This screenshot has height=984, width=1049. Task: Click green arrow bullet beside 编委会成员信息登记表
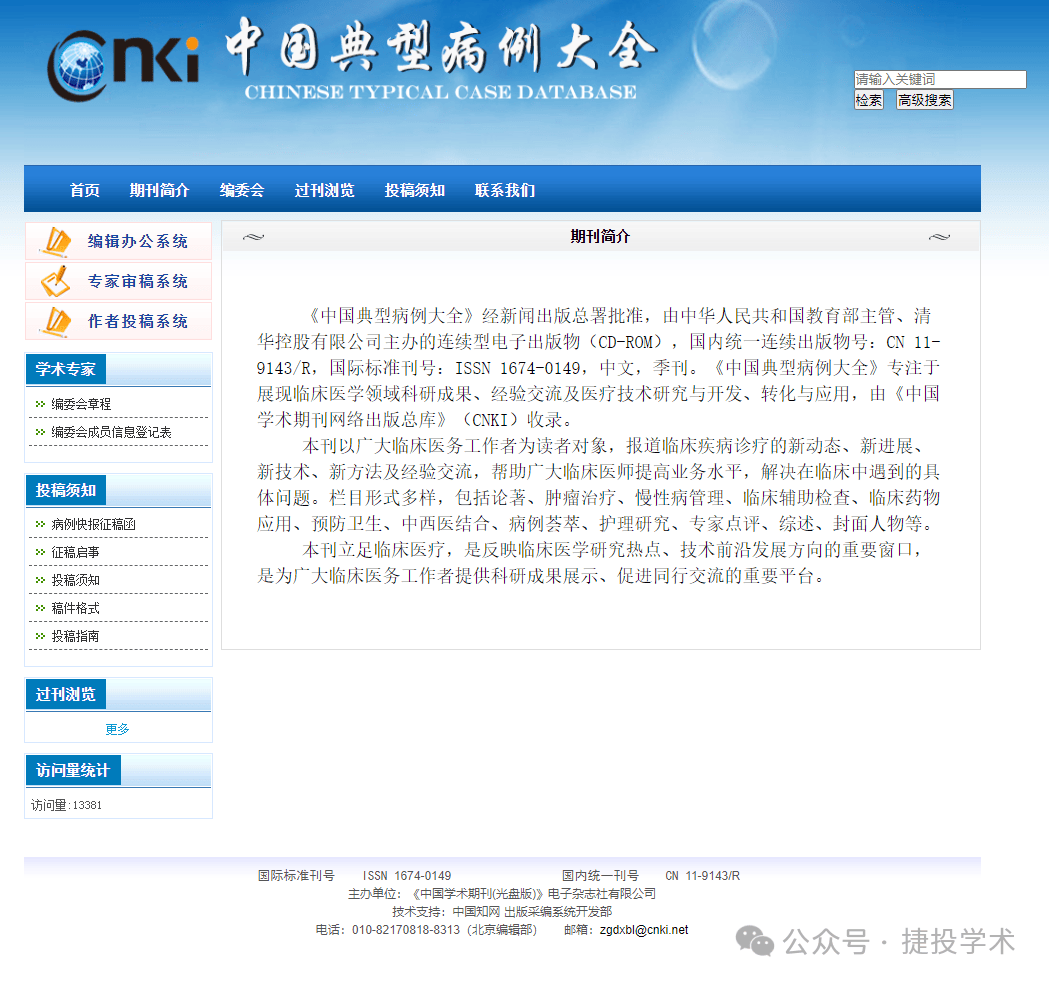[x=40, y=432]
